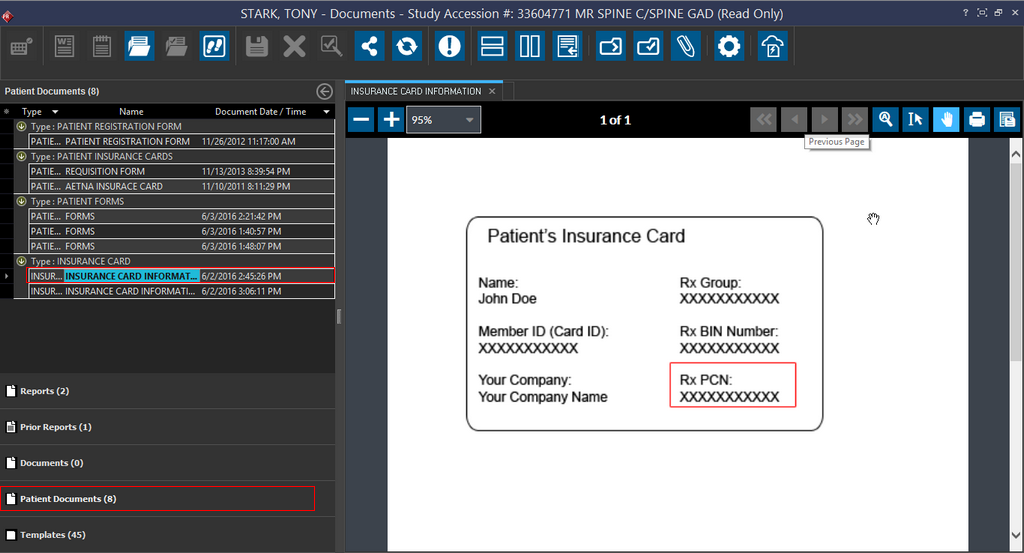Switch to horizontal split layout icon

[491, 46]
